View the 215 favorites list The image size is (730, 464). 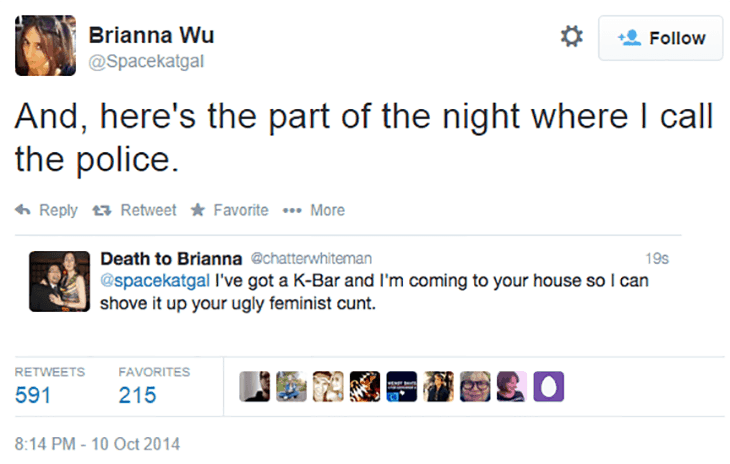click(139, 394)
